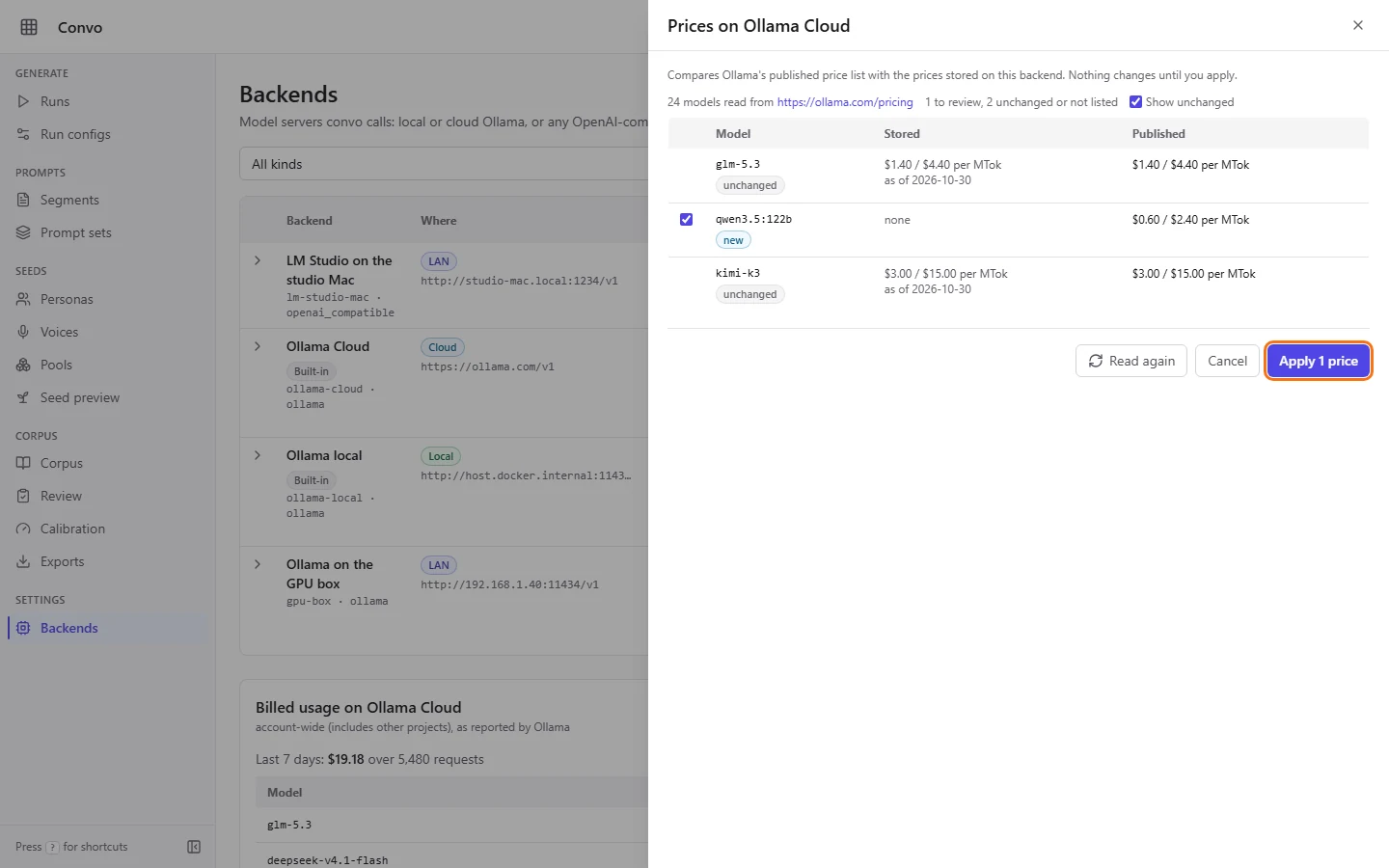Click the Pools icon in sidebar

[24, 365]
